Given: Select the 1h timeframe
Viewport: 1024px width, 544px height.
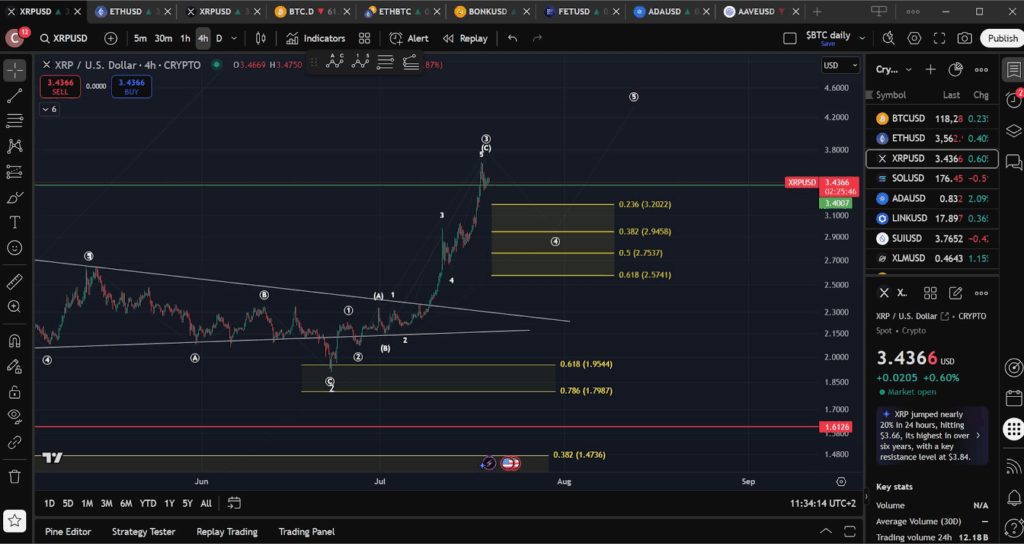Looking at the screenshot, I should click(185, 39).
